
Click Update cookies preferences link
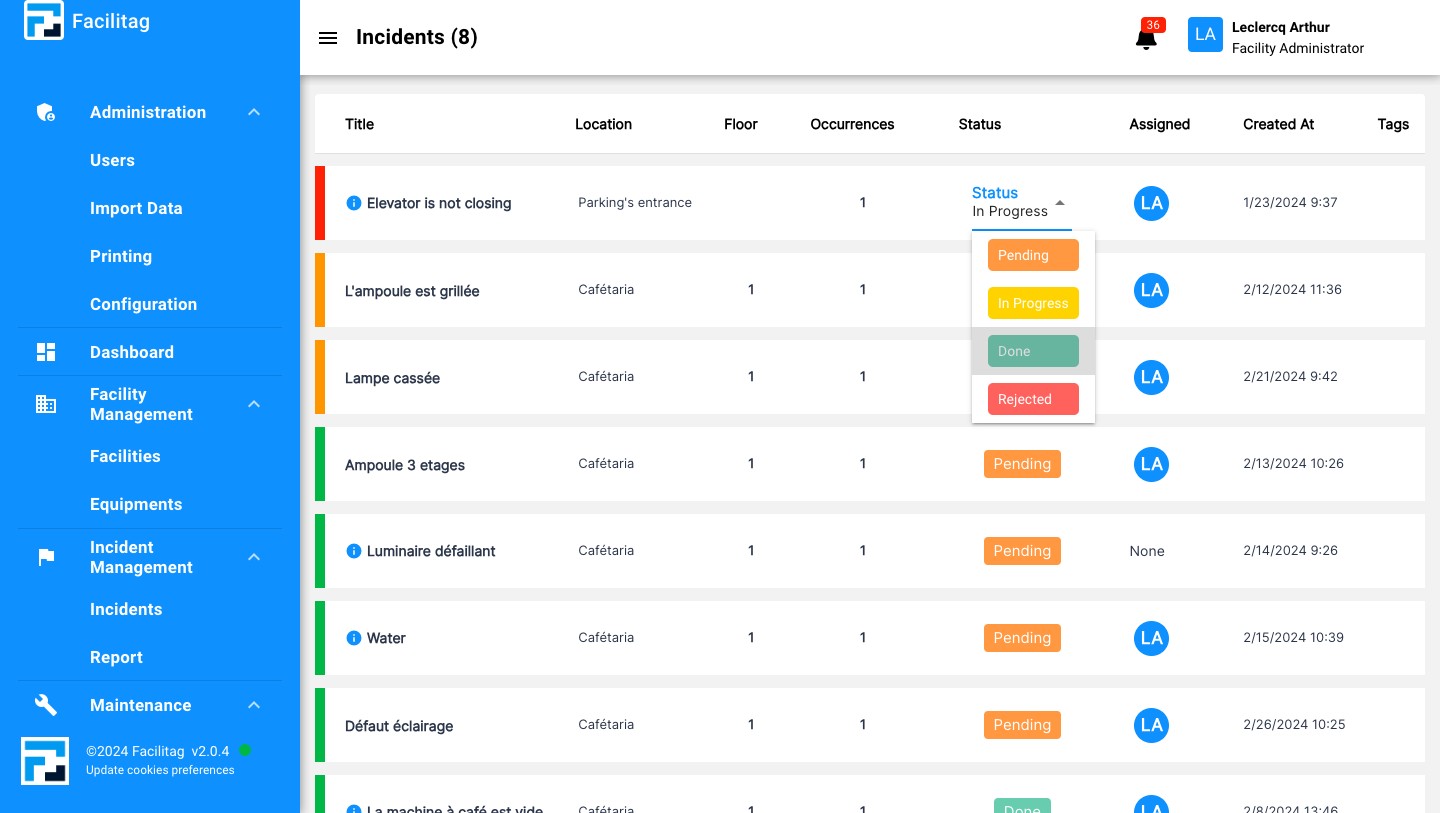pyautogui.click(x=160, y=770)
